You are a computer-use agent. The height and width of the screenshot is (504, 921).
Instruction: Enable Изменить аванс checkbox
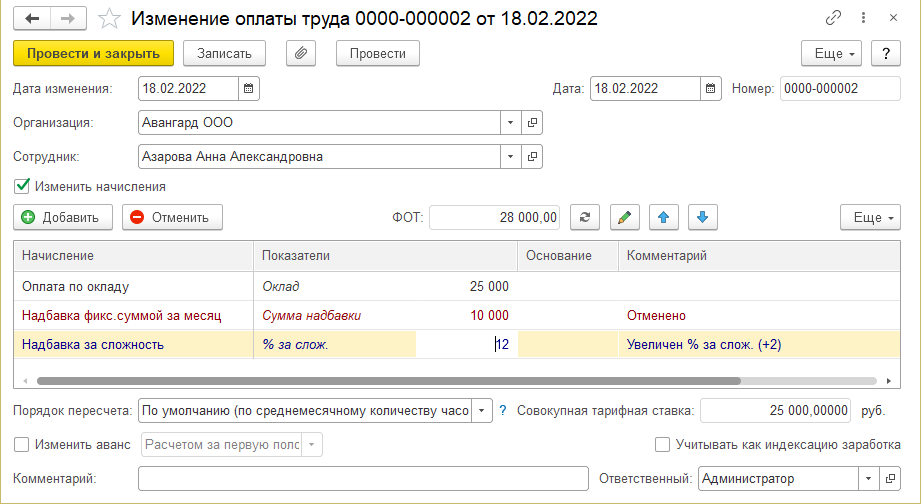click(22, 444)
